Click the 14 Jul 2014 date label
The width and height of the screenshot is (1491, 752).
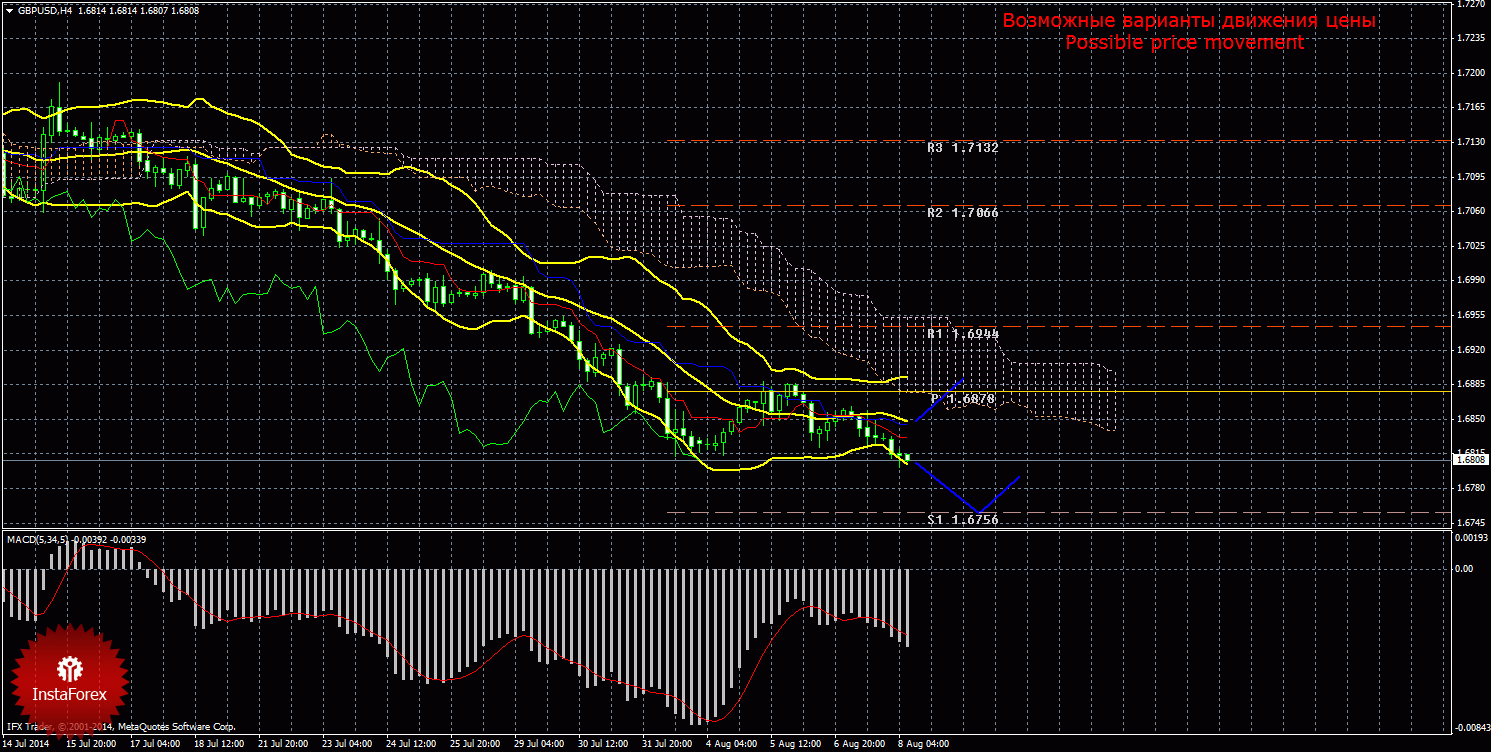tap(27, 745)
